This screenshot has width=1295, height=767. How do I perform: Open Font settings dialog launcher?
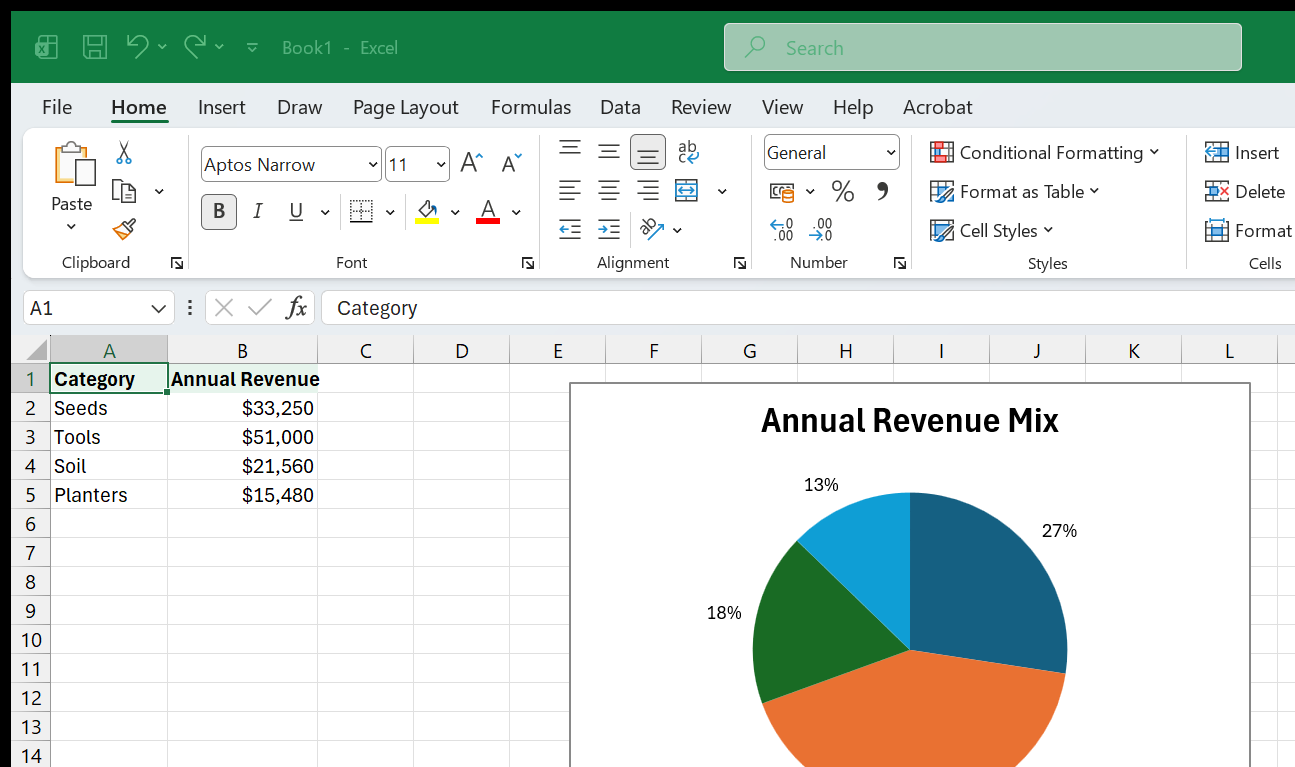click(527, 263)
